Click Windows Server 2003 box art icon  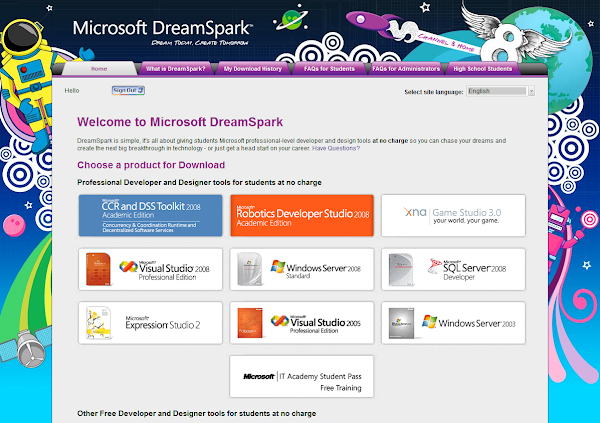click(x=401, y=323)
